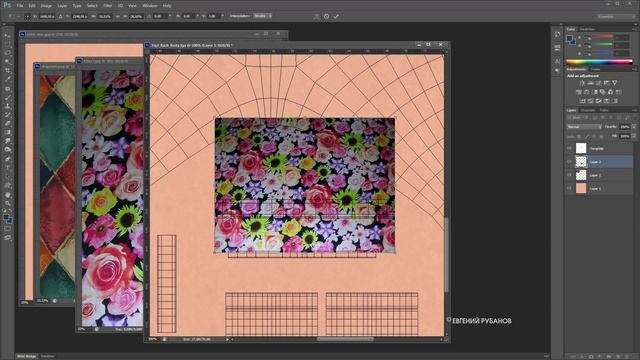Open the Mini Bridge panel tab
The image size is (640, 360).
[27, 356]
